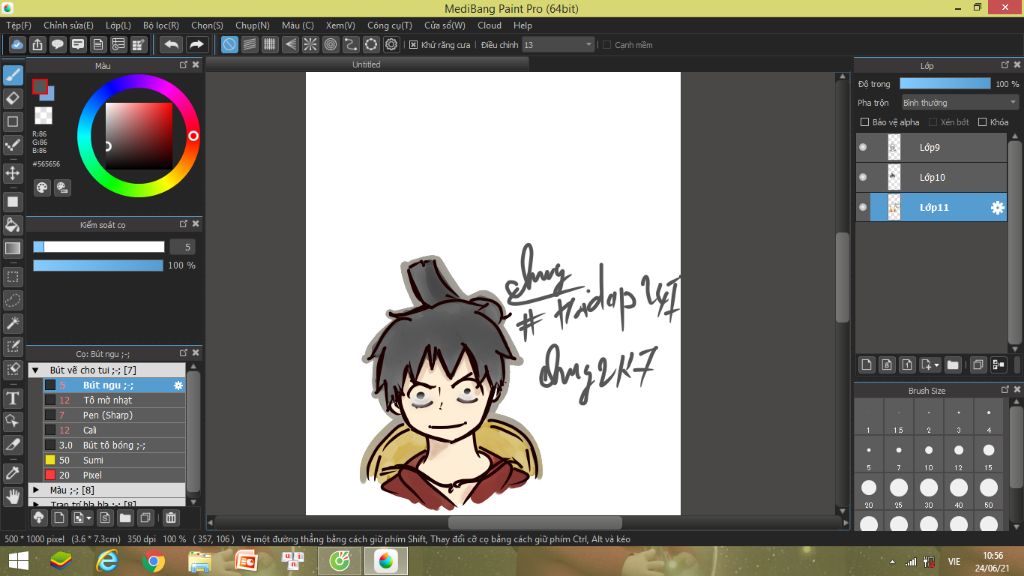Select the Move tool
The width and height of the screenshot is (1024, 576).
[x=12, y=173]
